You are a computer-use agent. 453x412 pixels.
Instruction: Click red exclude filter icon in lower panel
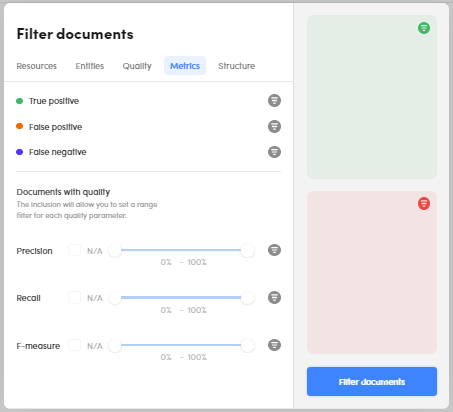point(424,203)
